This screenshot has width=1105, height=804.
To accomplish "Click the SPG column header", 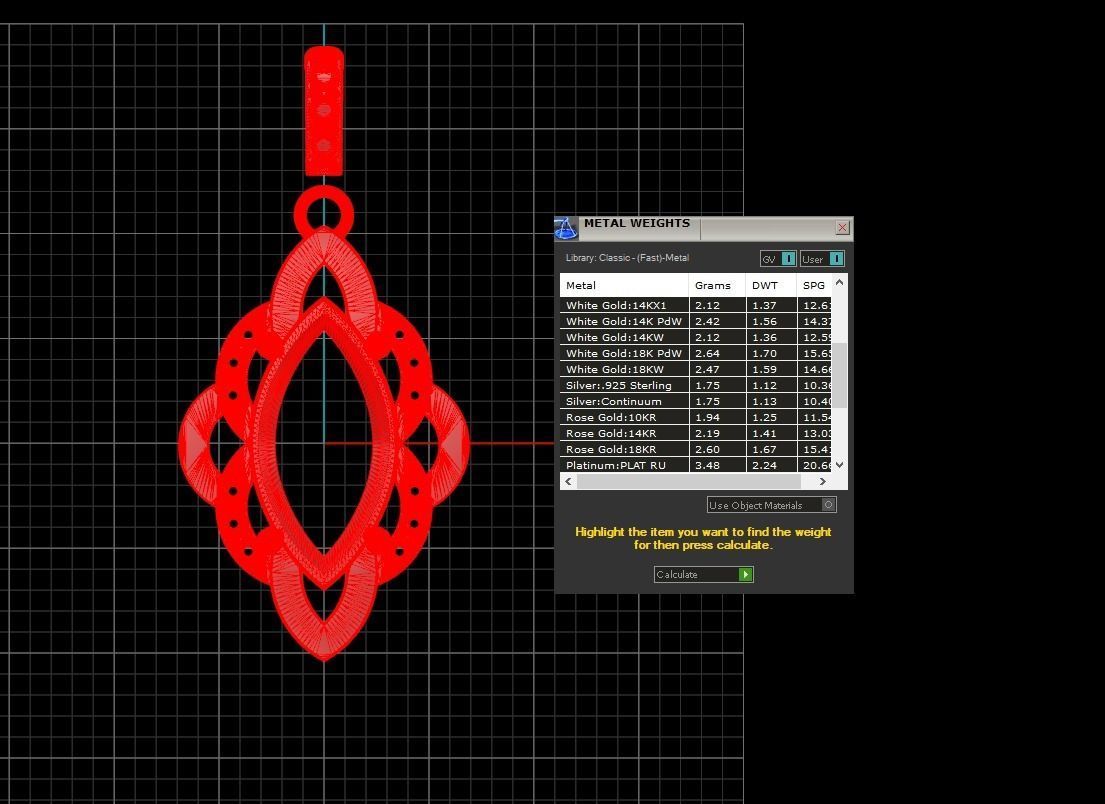I will click(x=814, y=285).
